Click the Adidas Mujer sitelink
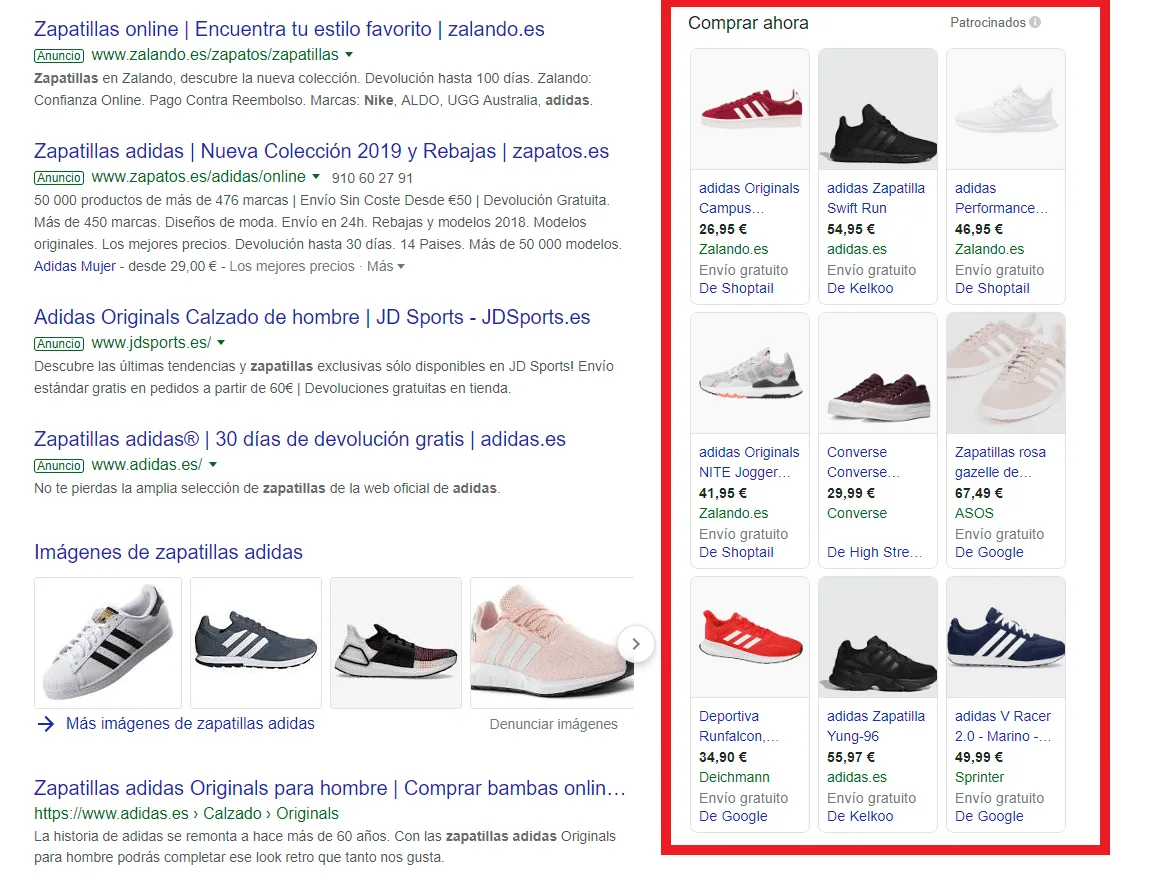Screen dimensions: 1163x879 point(75,267)
